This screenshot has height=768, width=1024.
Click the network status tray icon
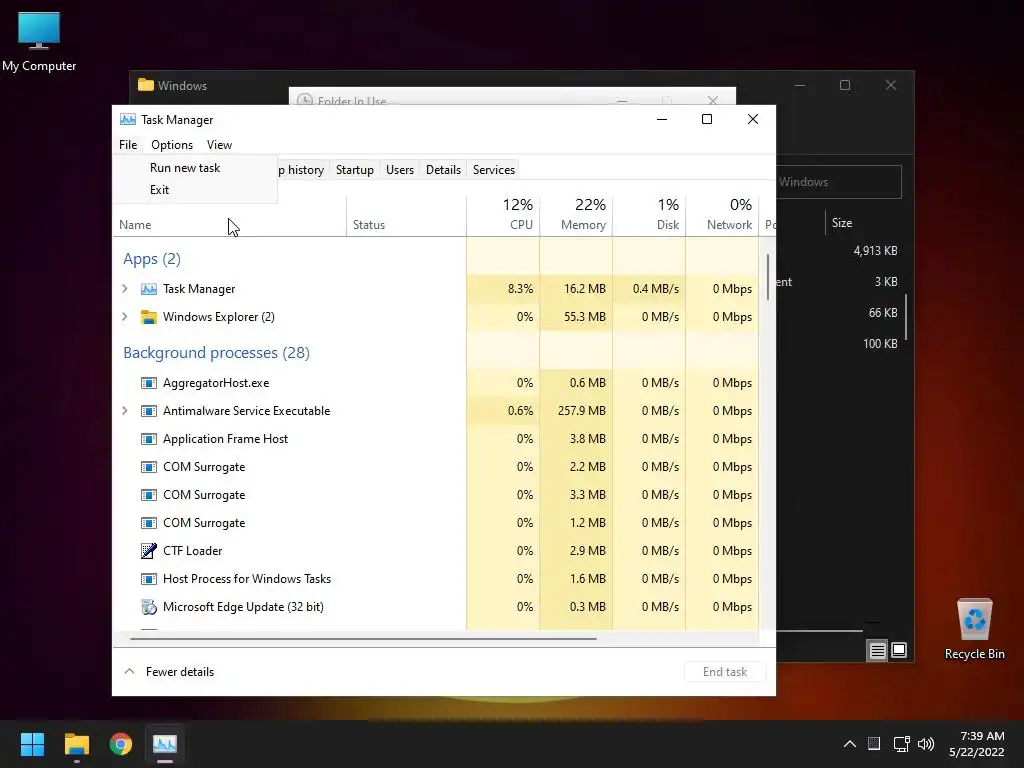901,744
